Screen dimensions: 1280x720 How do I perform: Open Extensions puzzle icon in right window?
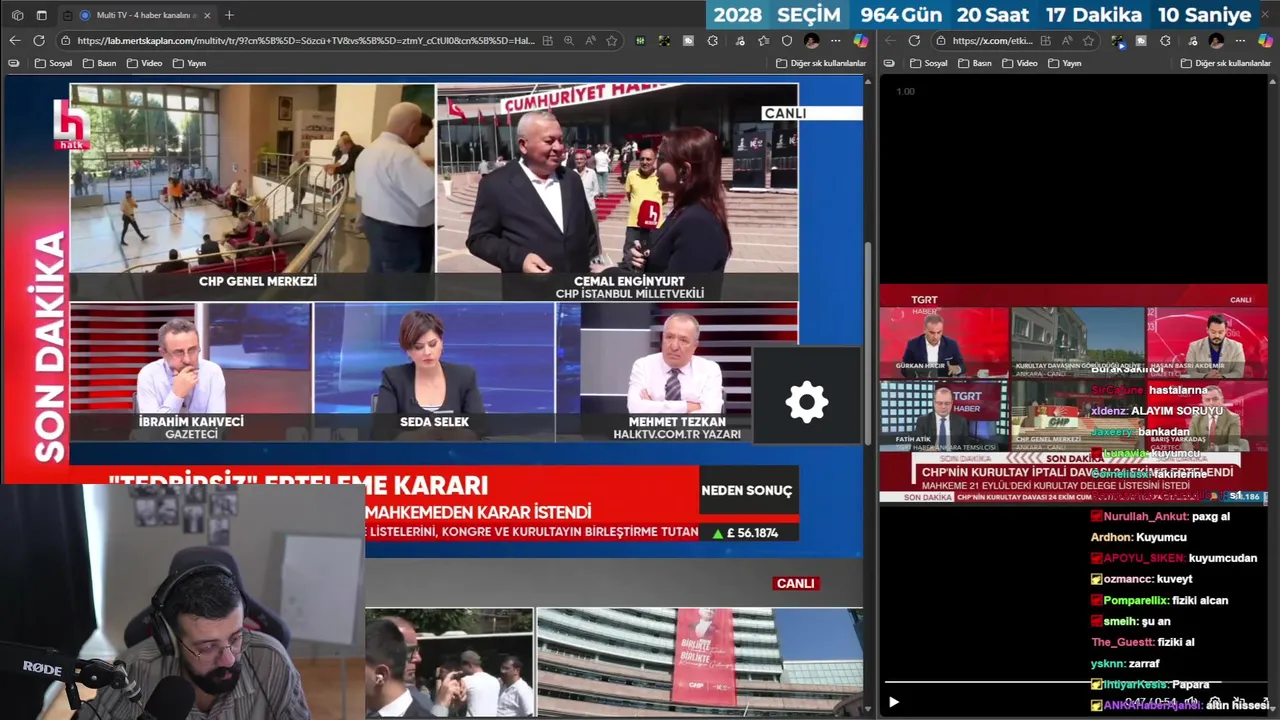(x=1165, y=41)
